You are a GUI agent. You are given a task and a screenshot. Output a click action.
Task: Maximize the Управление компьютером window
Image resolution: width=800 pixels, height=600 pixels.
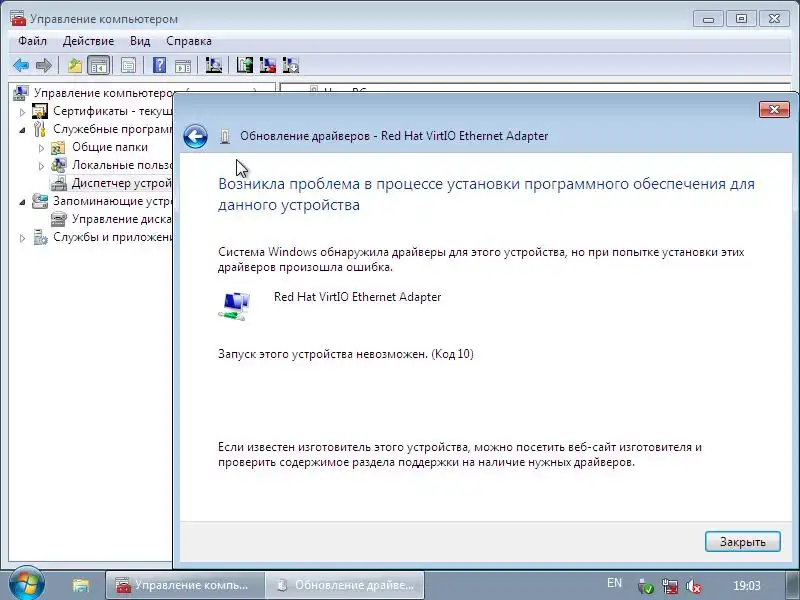741,19
